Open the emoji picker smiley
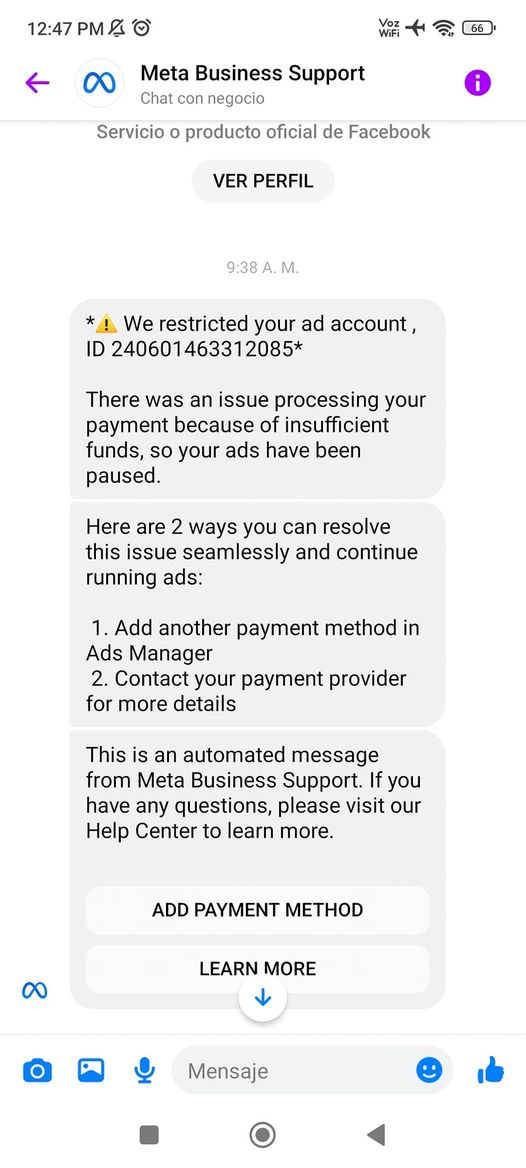The image size is (526, 1168). [x=429, y=1070]
